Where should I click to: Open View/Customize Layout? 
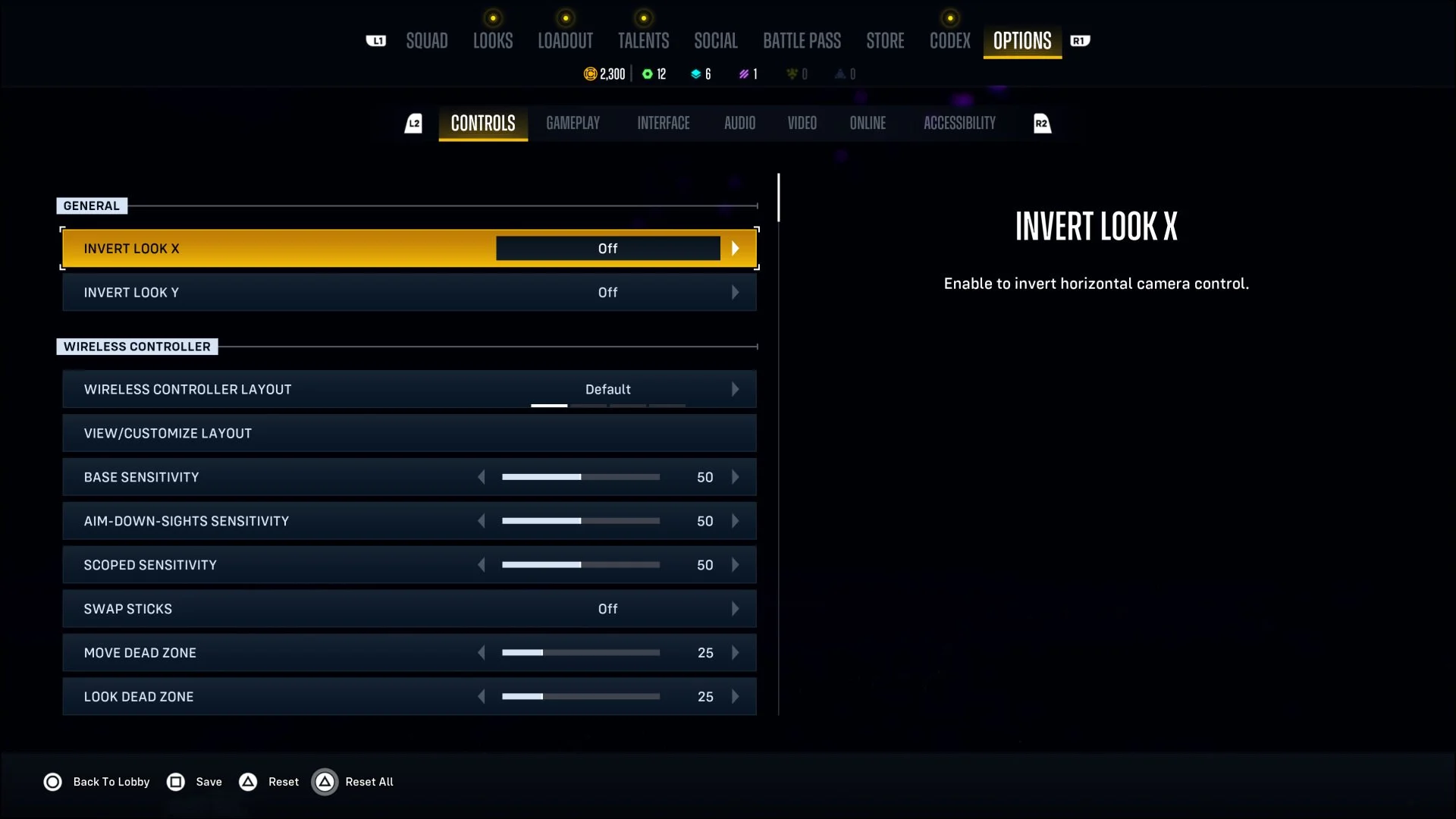pos(409,434)
